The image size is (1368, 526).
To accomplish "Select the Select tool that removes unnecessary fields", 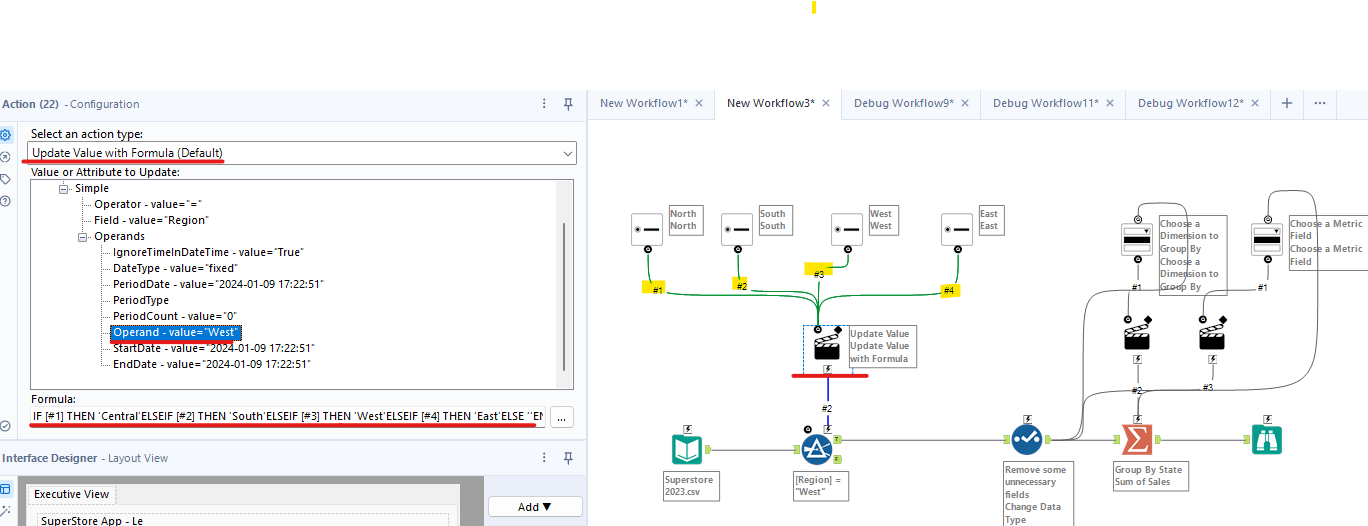I will (x=1027, y=440).
